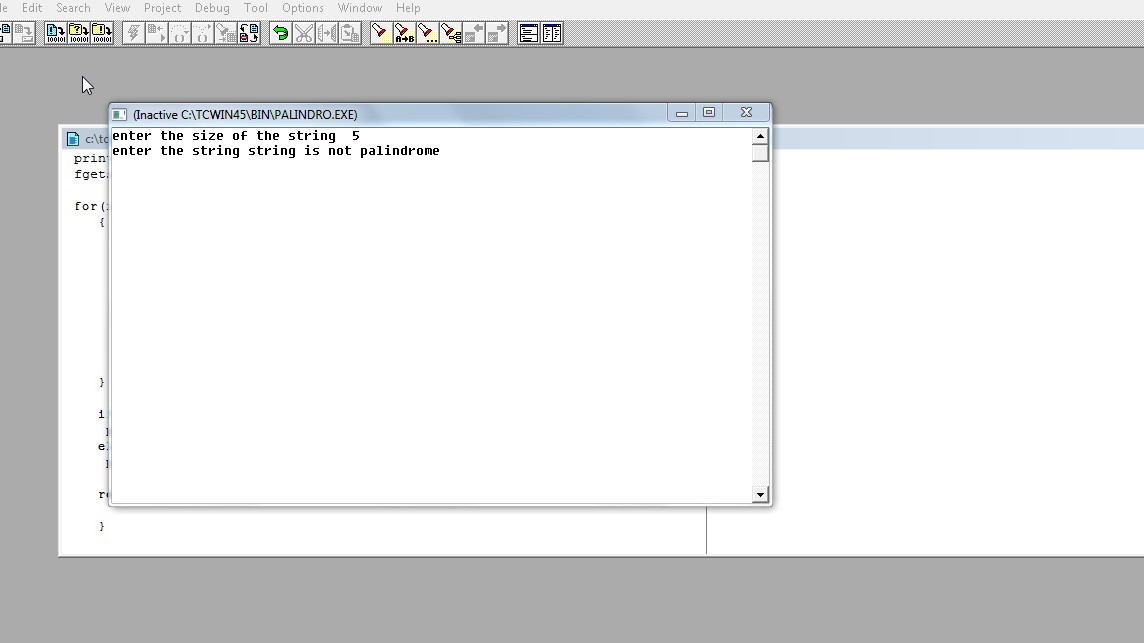Click the Make project toolbar icon
Screen dimensions: 1144x643
pos(79,33)
